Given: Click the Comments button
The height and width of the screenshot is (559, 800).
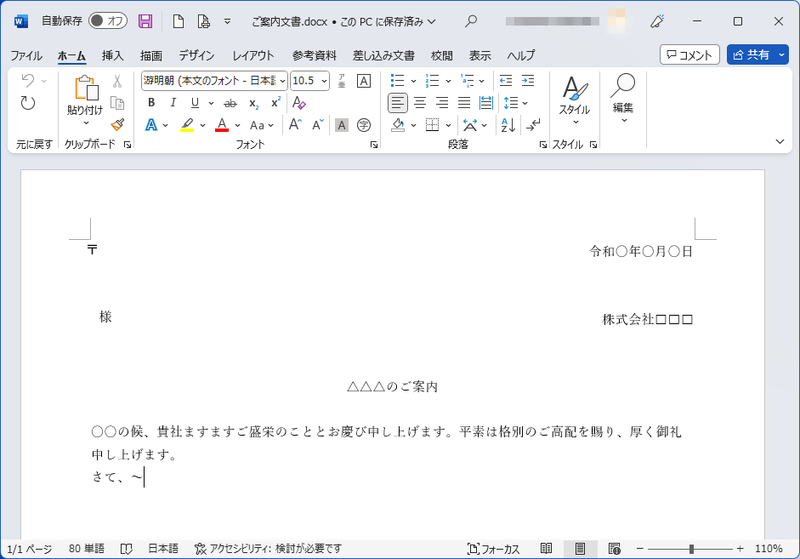Looking at the screenshot, I should point(689,55).
